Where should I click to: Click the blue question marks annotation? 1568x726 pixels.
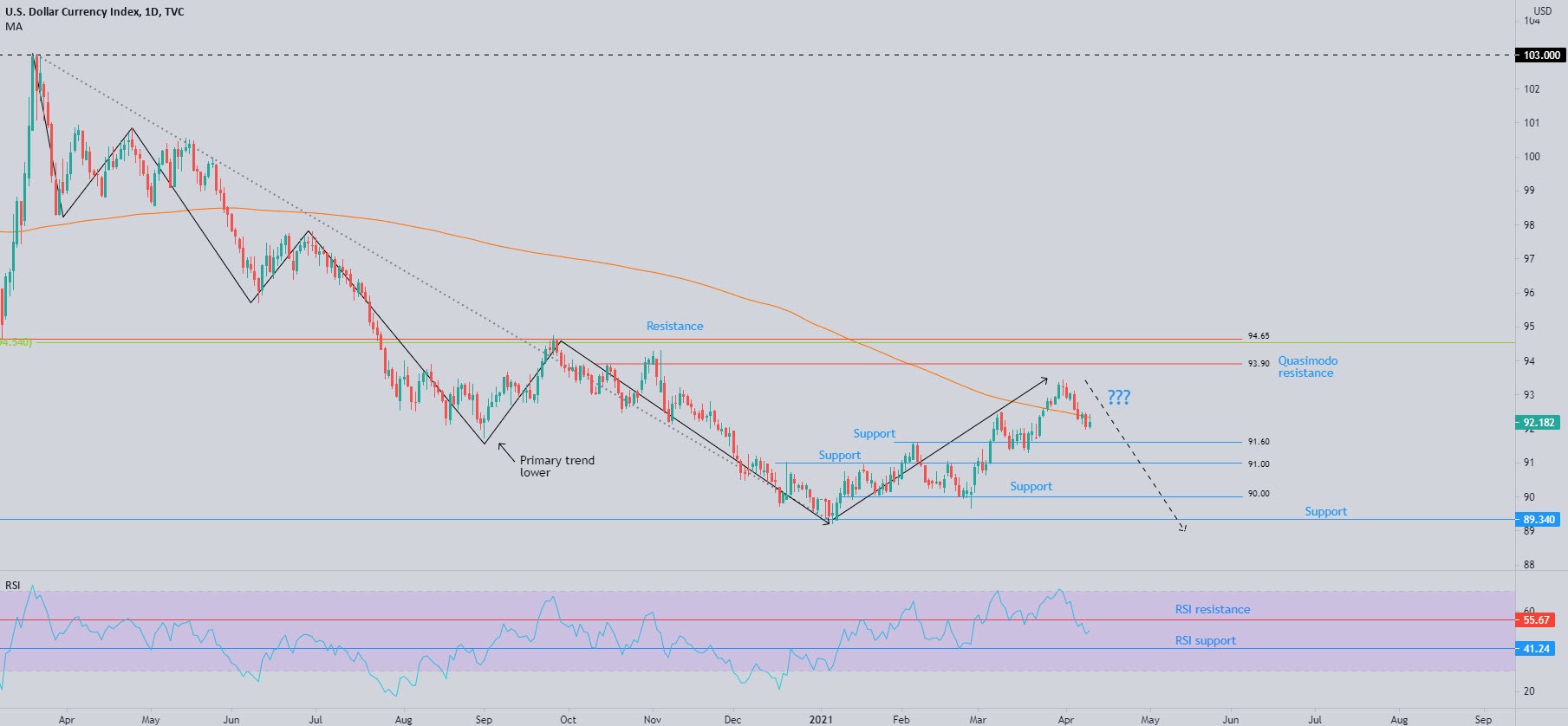[1118, 398]
